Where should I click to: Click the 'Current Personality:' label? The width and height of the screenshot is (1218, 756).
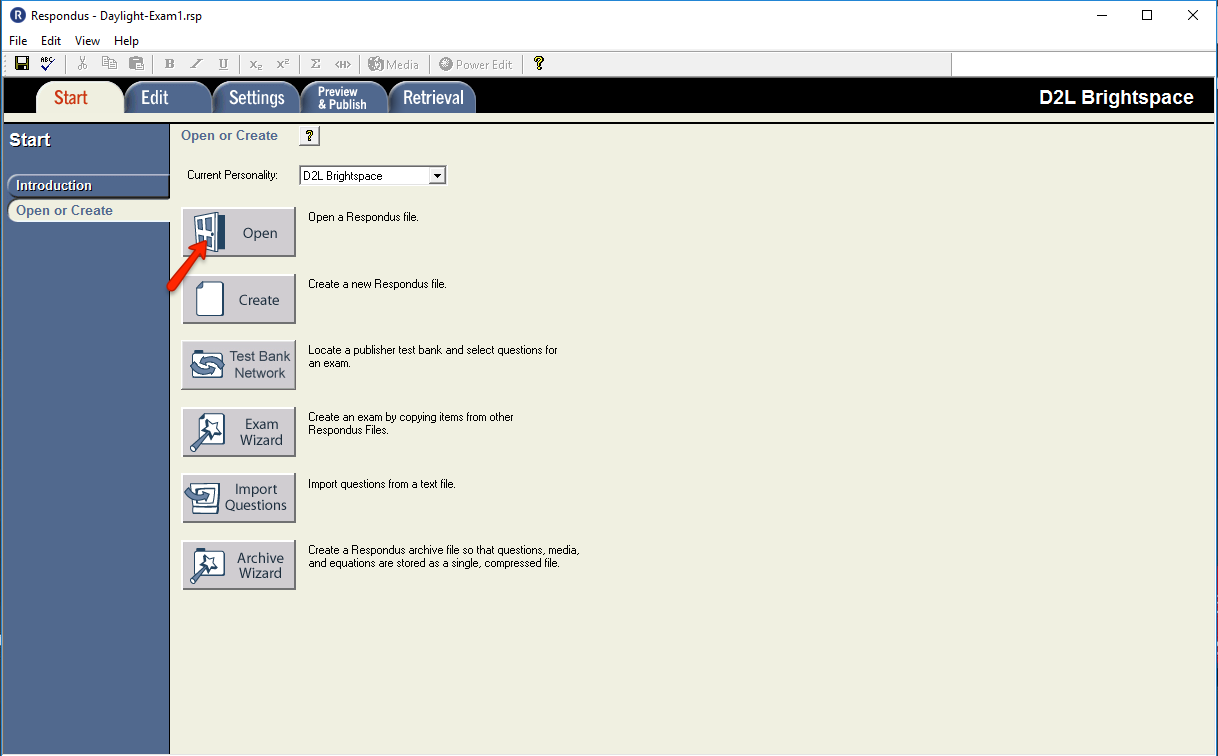coord(232,175)
